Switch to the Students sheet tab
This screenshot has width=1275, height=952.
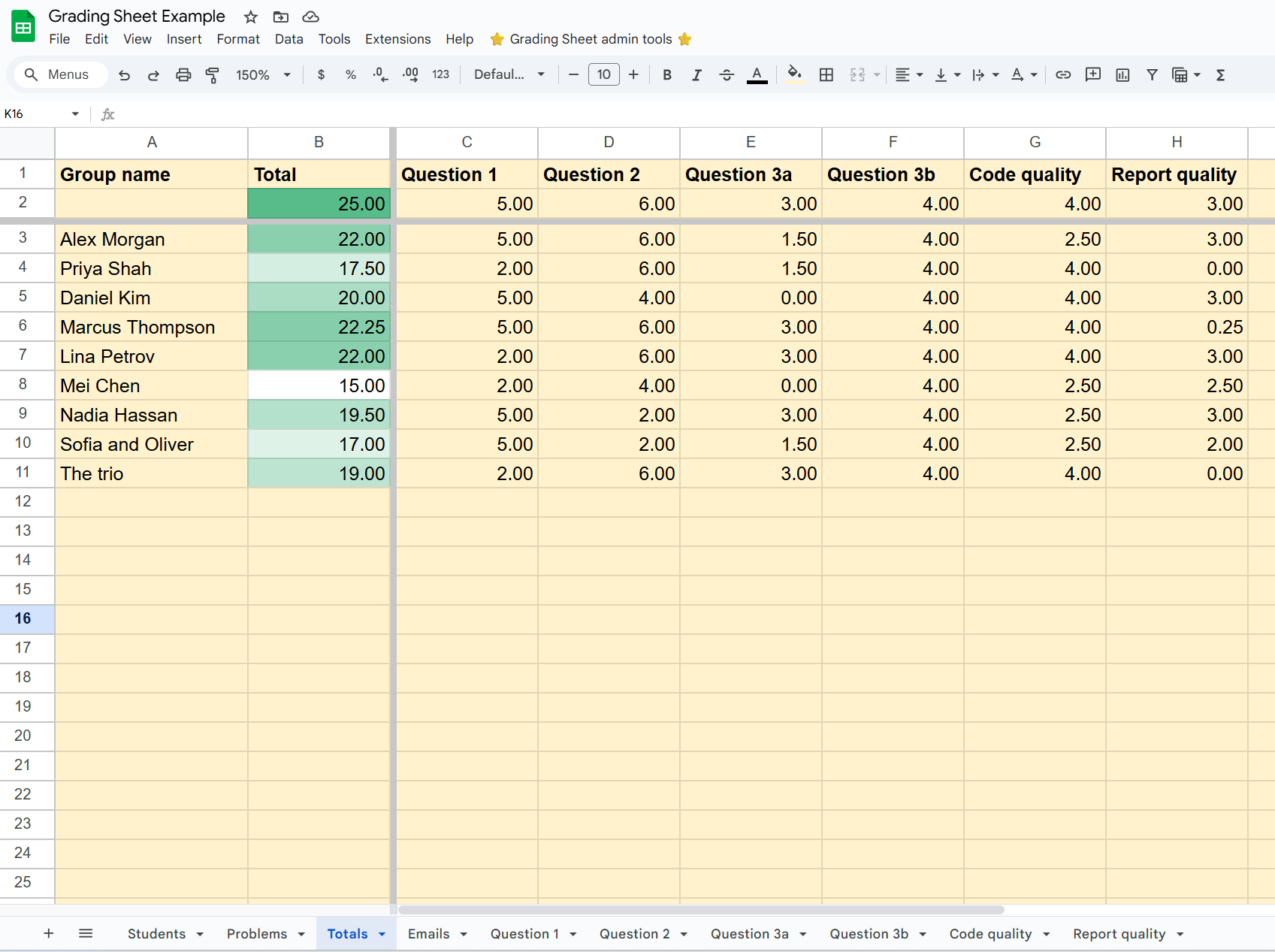coord(156,934)
